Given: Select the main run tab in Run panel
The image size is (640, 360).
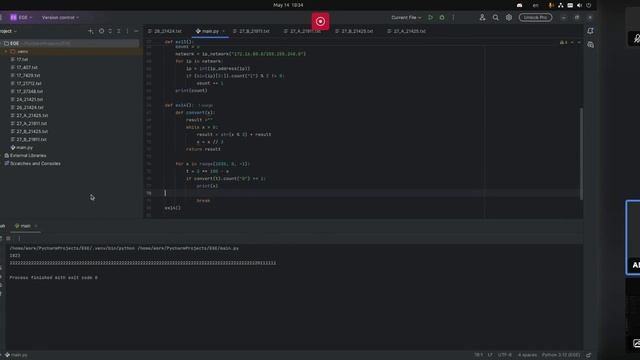Looking at the screenshot, I should click(x=25, y=226).
